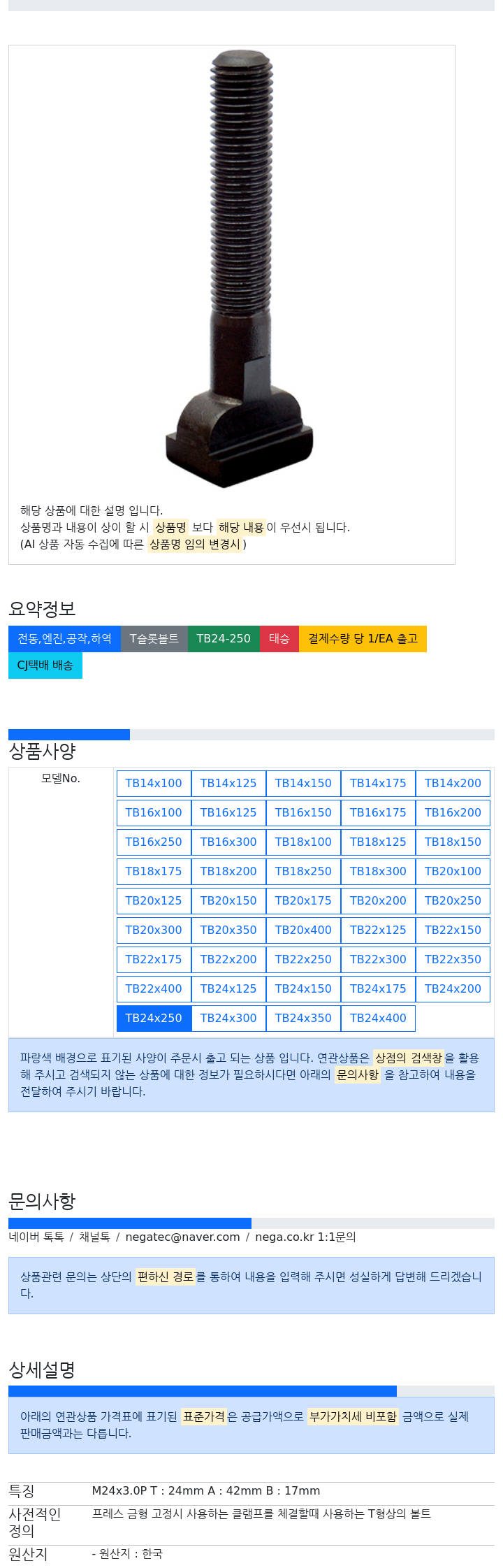Open the 채널톡 chat link
The image size is (503, 1568).
[x=94, y=1237]
